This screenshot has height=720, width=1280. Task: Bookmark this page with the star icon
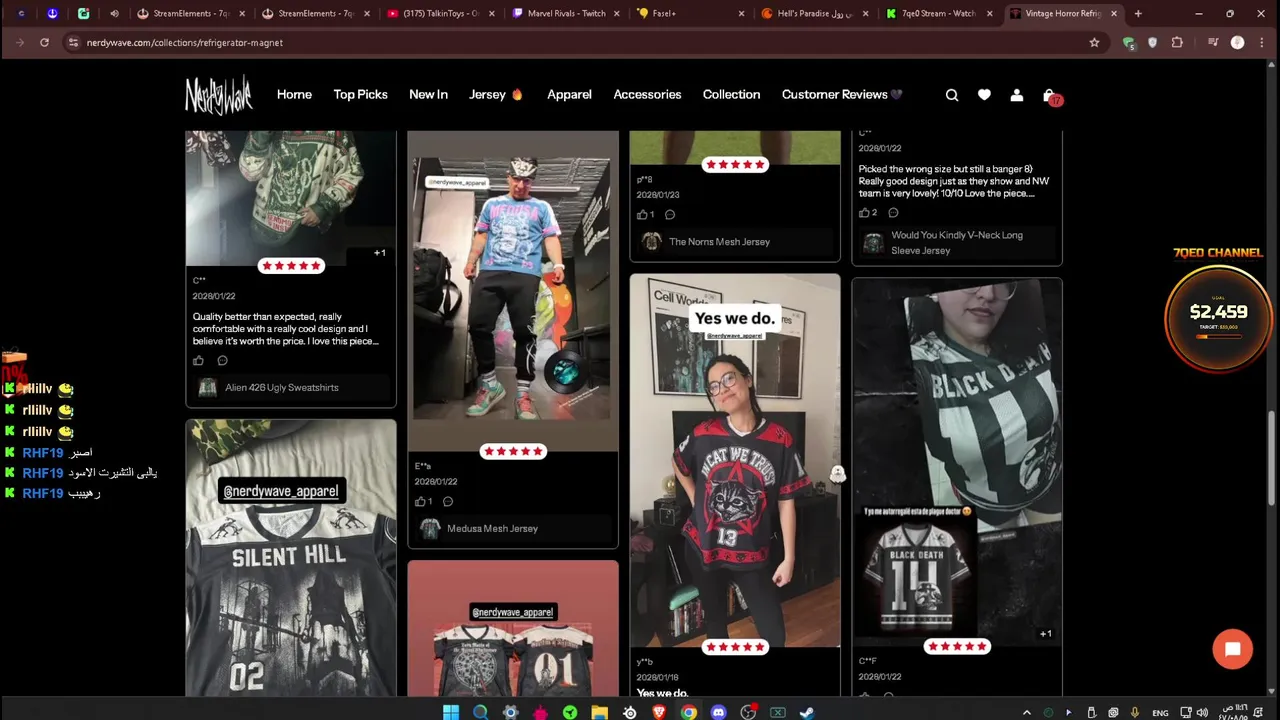1094,43
